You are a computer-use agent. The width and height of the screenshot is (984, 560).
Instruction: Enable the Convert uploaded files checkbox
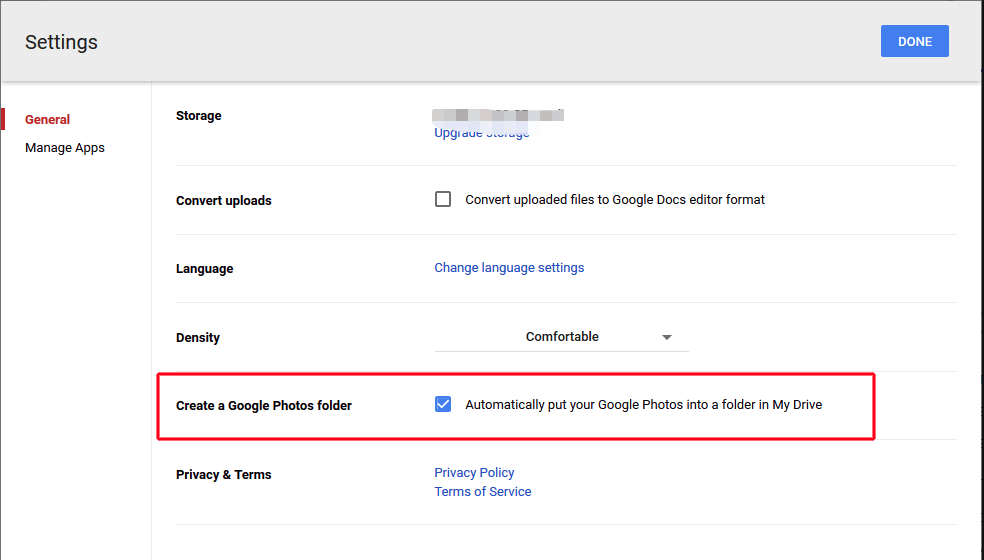(443, 199)
